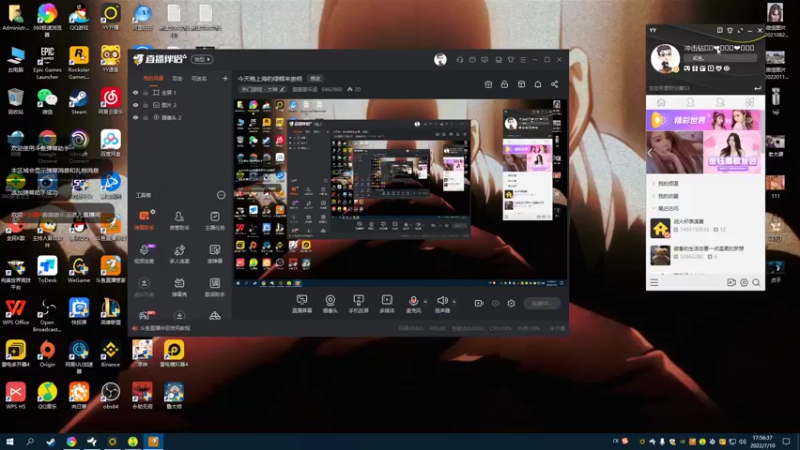Toggle lock for 图片 2 source
The height and width of the screenshot is (450, 800).
(x=145, y=105)
